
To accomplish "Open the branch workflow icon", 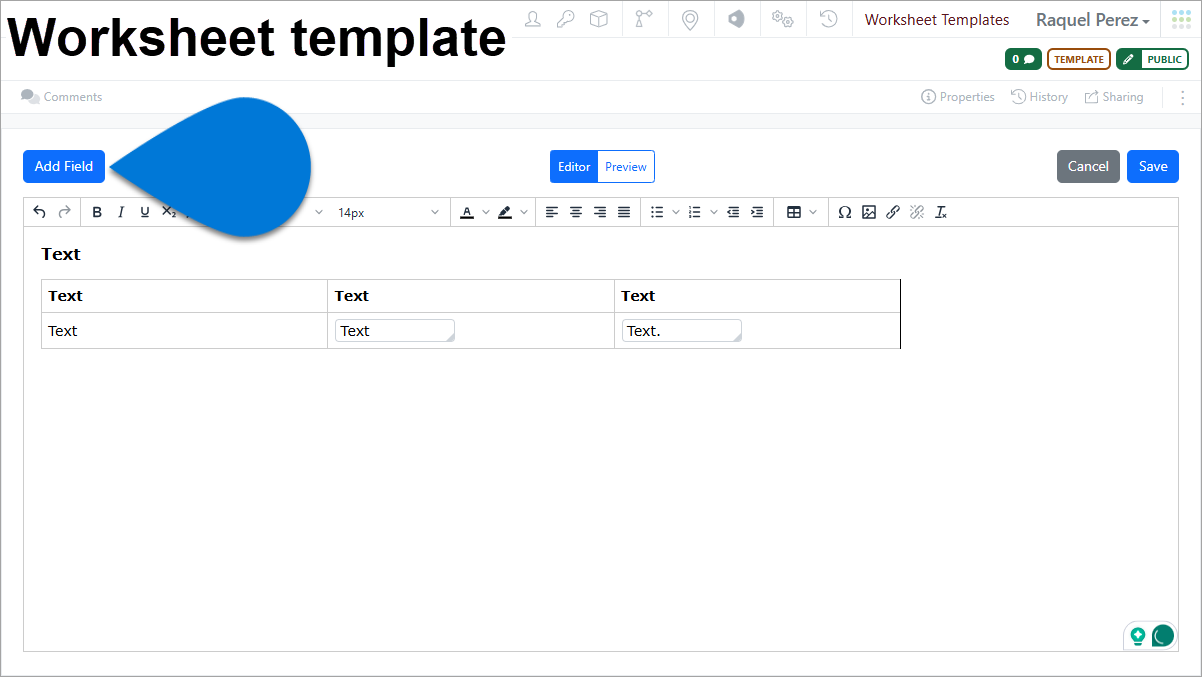I will pyautogui.click(x=643, y=19).
